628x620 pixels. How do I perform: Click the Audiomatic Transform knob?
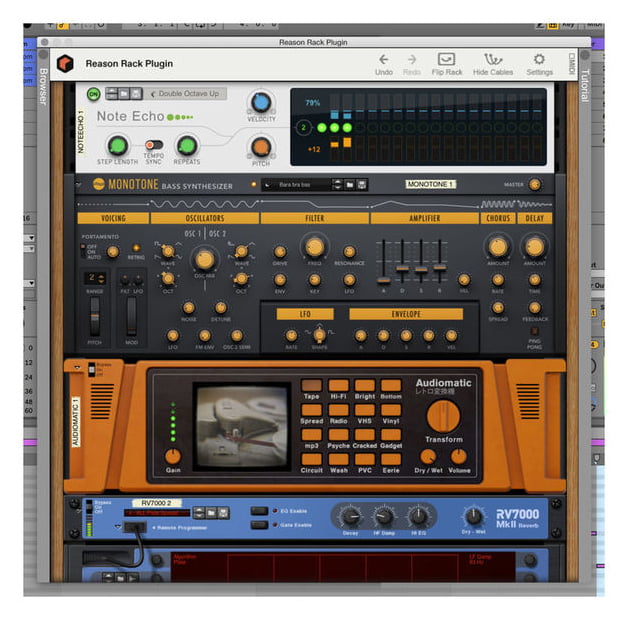[x=443, y=416]
